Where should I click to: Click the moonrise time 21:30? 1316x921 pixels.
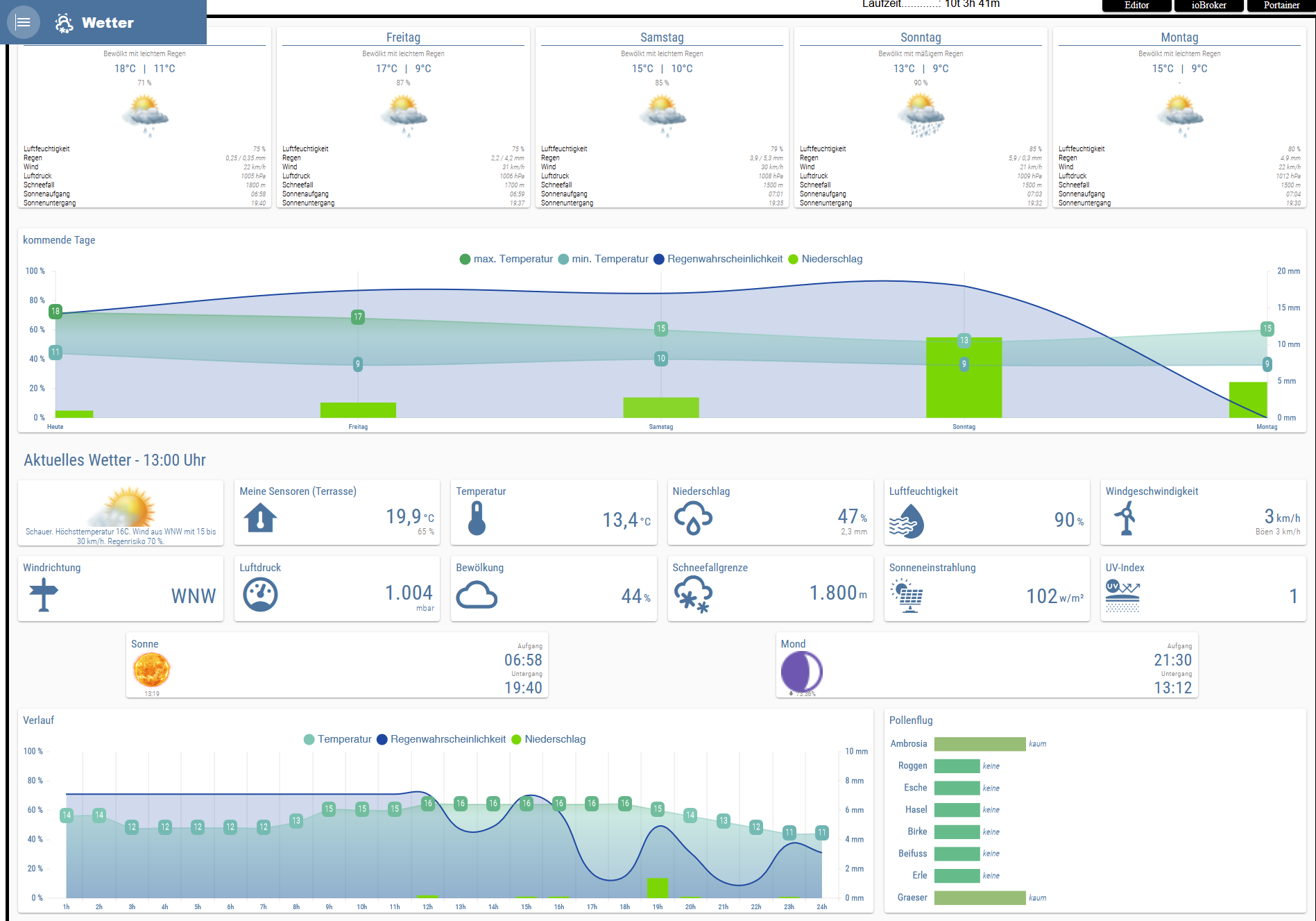(1172, 660)
